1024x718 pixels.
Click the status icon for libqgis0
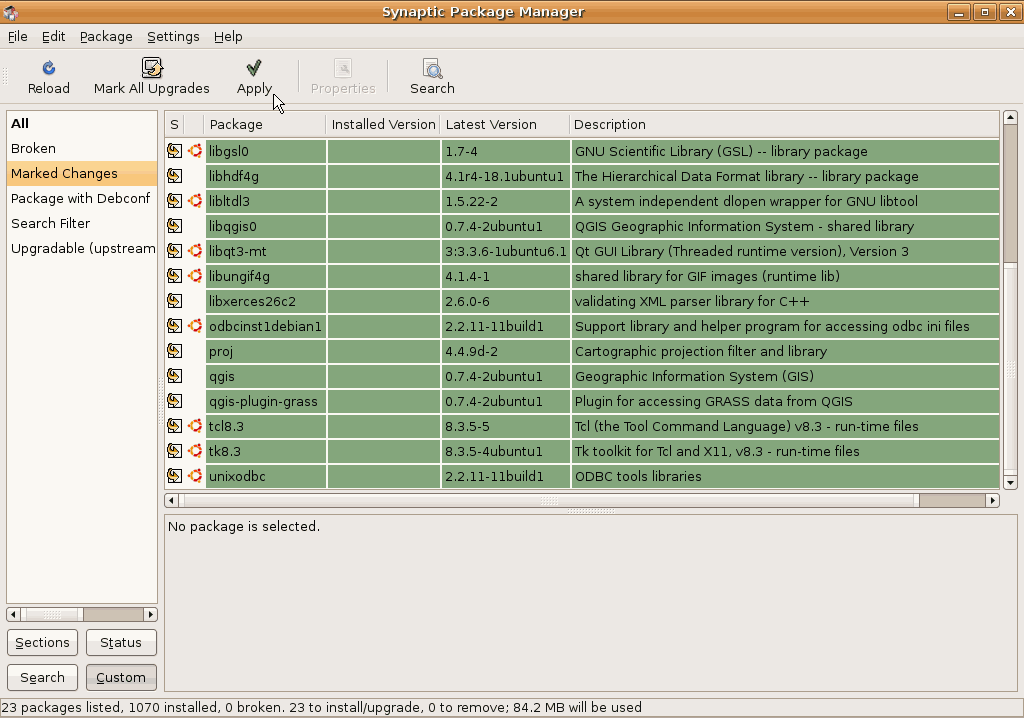(174, 226)
